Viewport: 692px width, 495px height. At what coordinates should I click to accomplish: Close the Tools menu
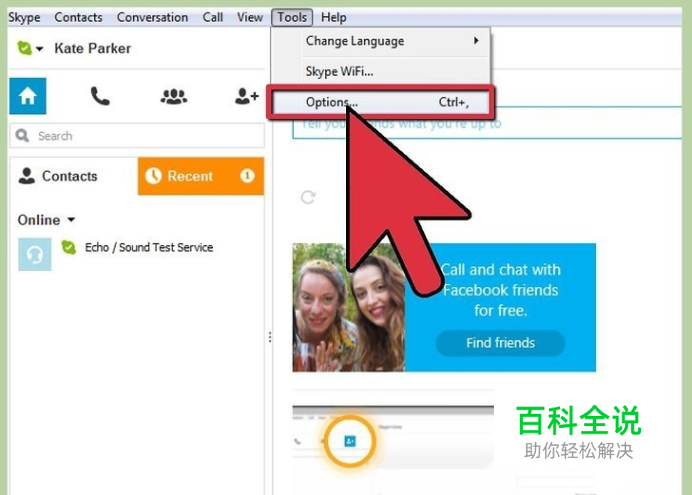(292, 17)
